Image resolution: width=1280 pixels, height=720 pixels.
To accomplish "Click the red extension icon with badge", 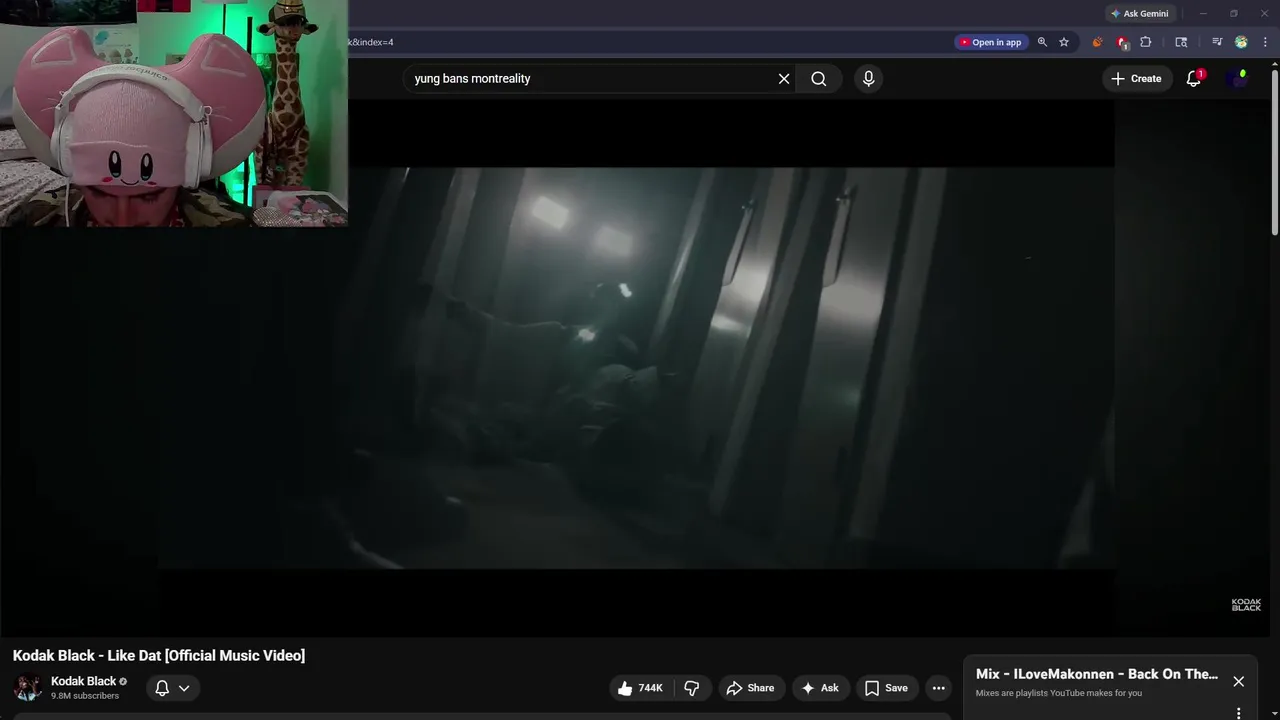I will point(1122,42).
